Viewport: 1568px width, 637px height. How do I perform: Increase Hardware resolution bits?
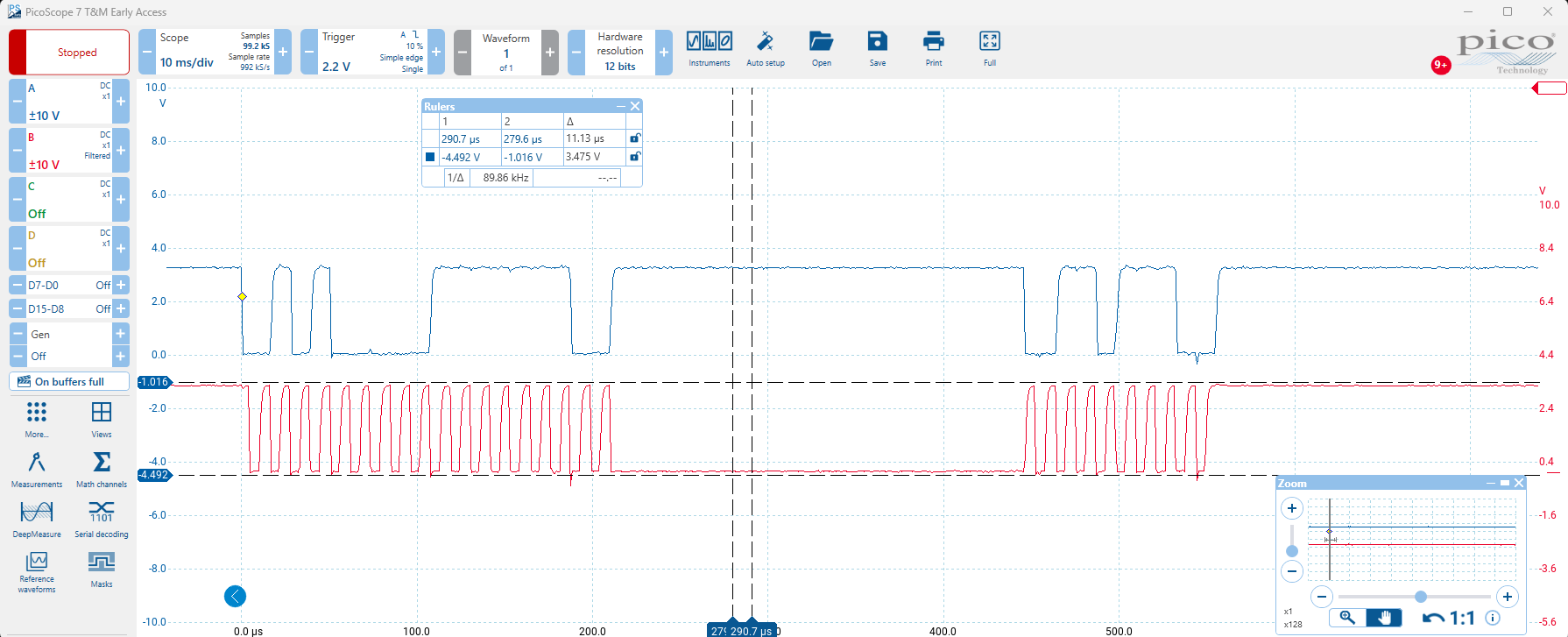point(664,52)
